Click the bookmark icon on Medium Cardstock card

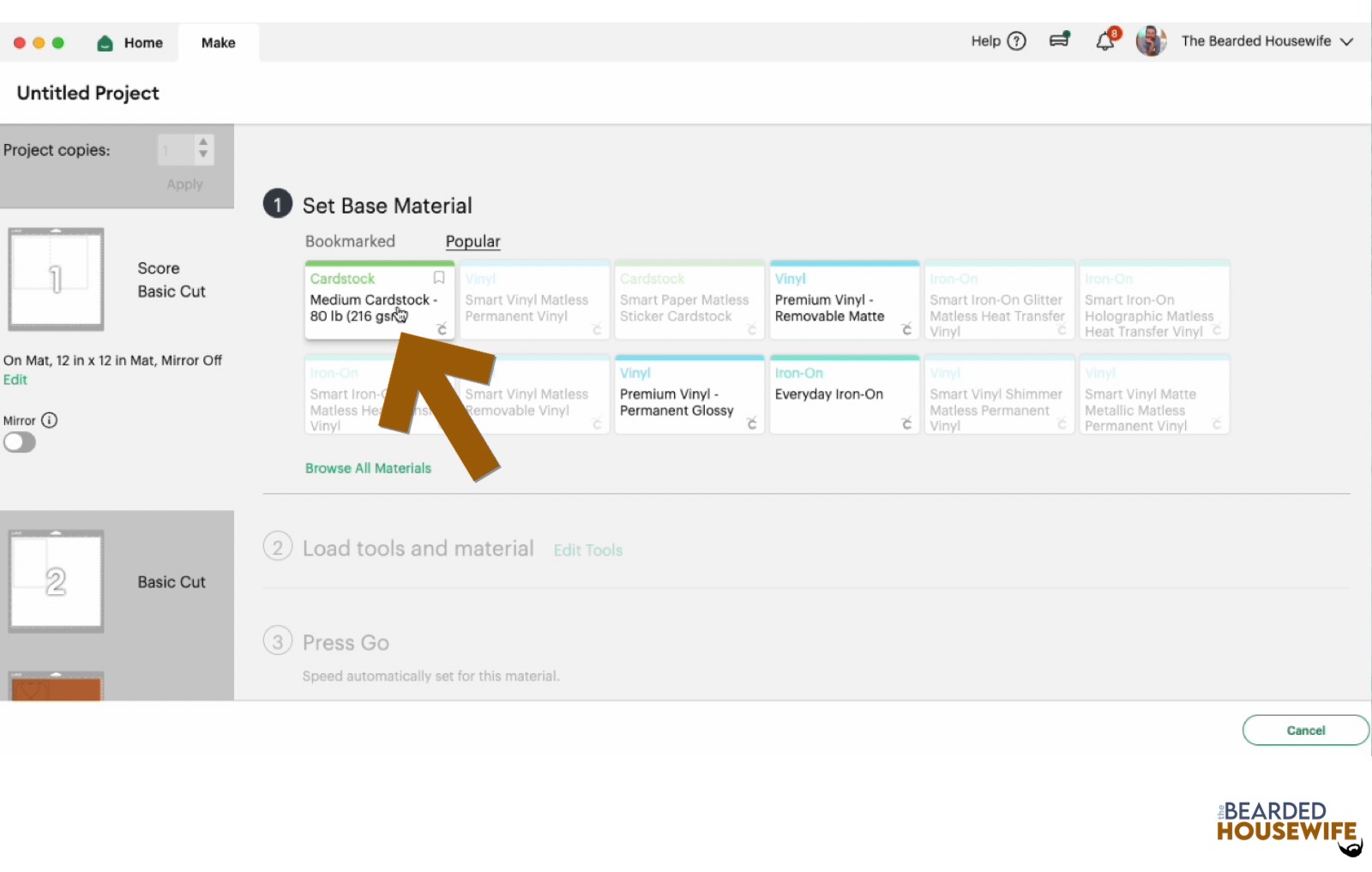tap(438, 278)
